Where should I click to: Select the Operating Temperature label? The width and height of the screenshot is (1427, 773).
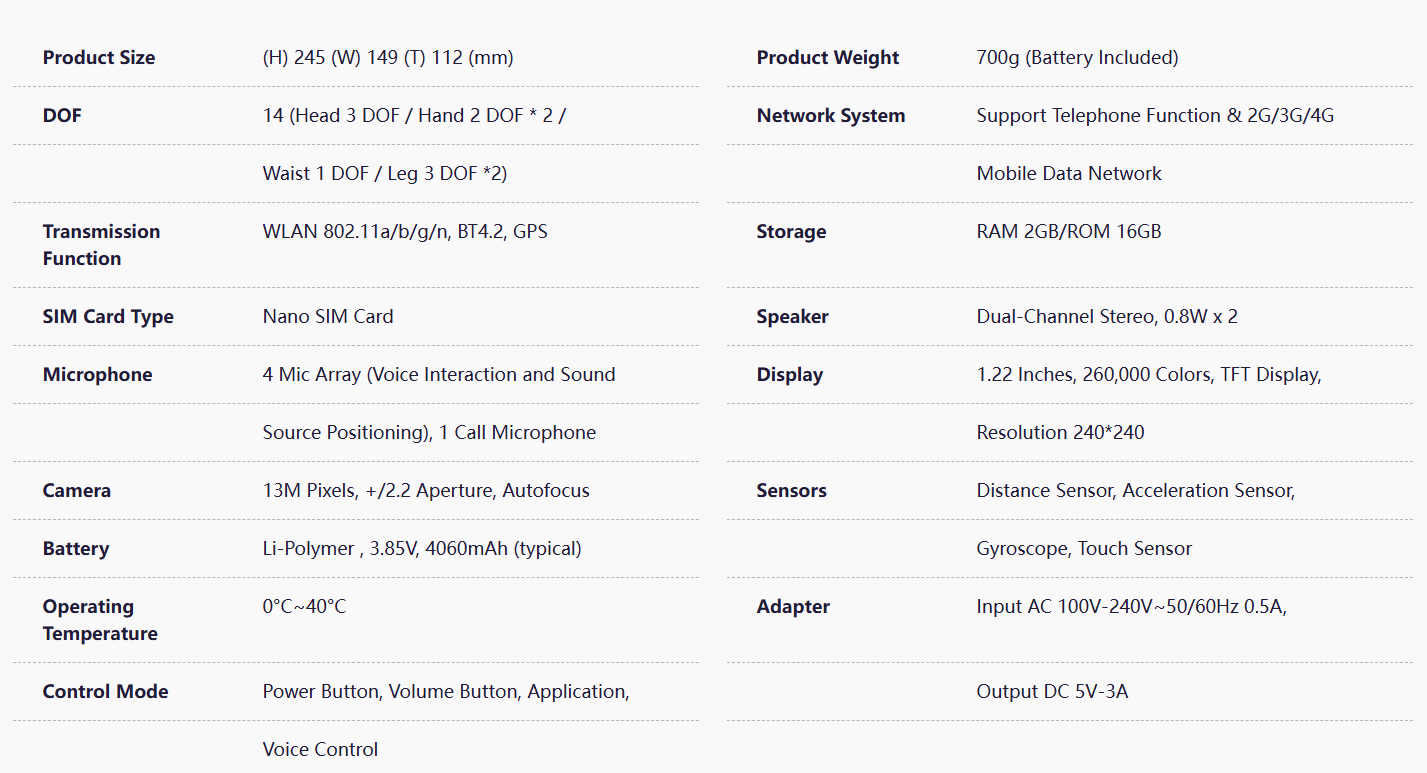point(100,620)
